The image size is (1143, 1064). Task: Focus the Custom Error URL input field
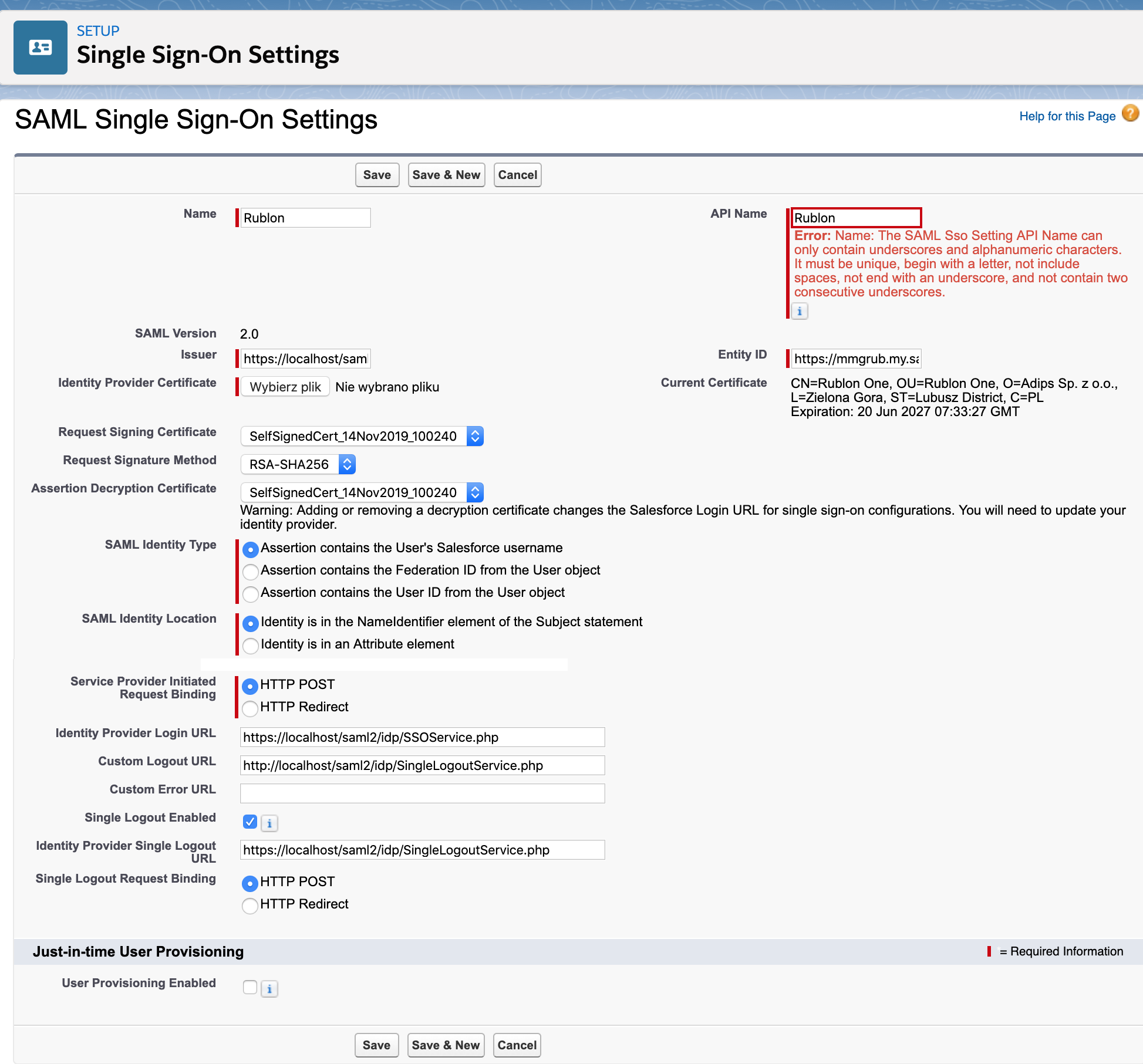422,793
